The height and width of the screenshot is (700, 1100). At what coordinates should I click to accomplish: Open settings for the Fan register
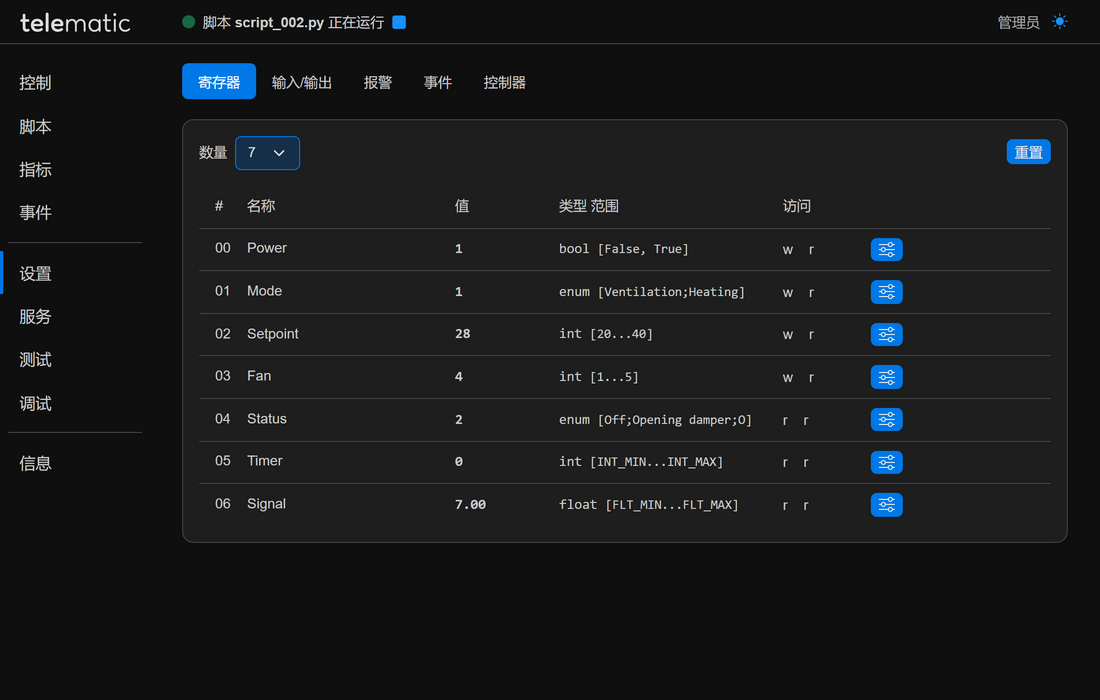click(886, 377)
